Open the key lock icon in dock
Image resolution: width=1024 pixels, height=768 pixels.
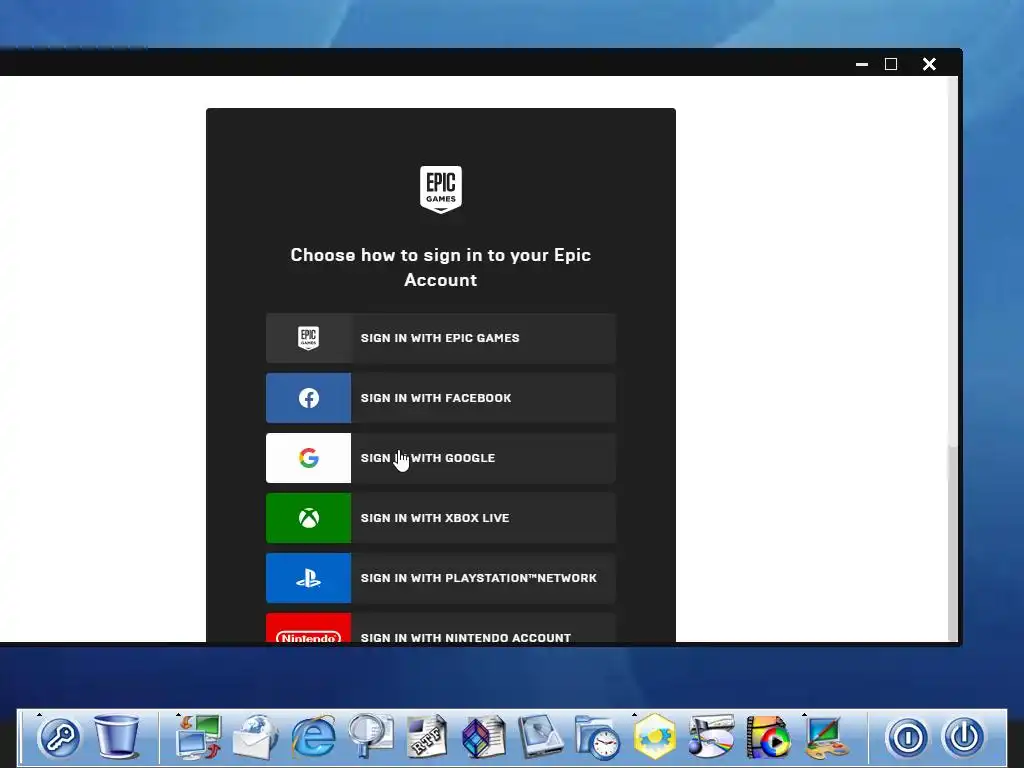pyautogui.click(x=59, y=737)
